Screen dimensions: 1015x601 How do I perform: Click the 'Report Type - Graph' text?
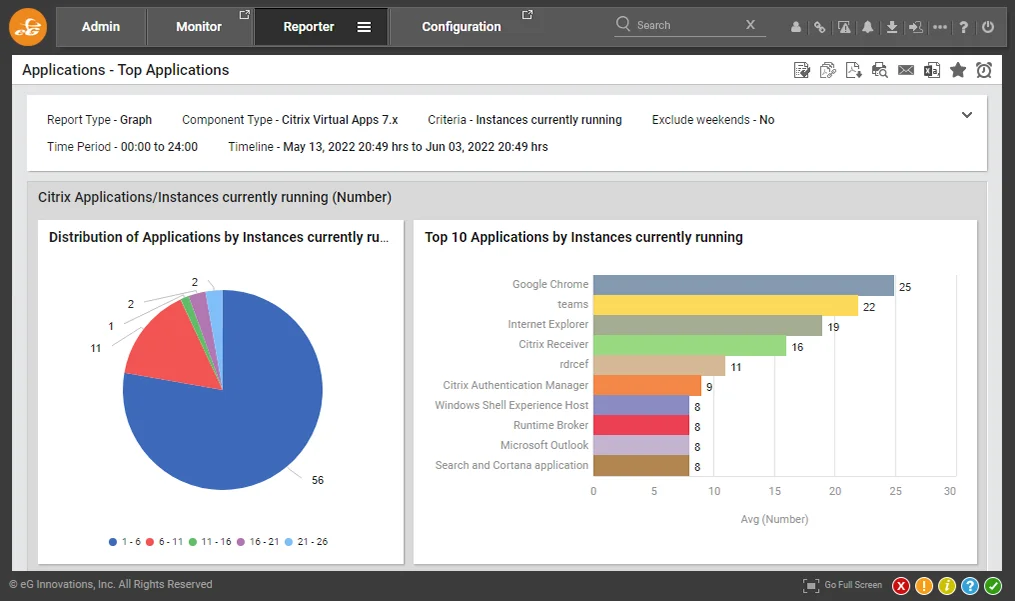(x=99, y=120)
